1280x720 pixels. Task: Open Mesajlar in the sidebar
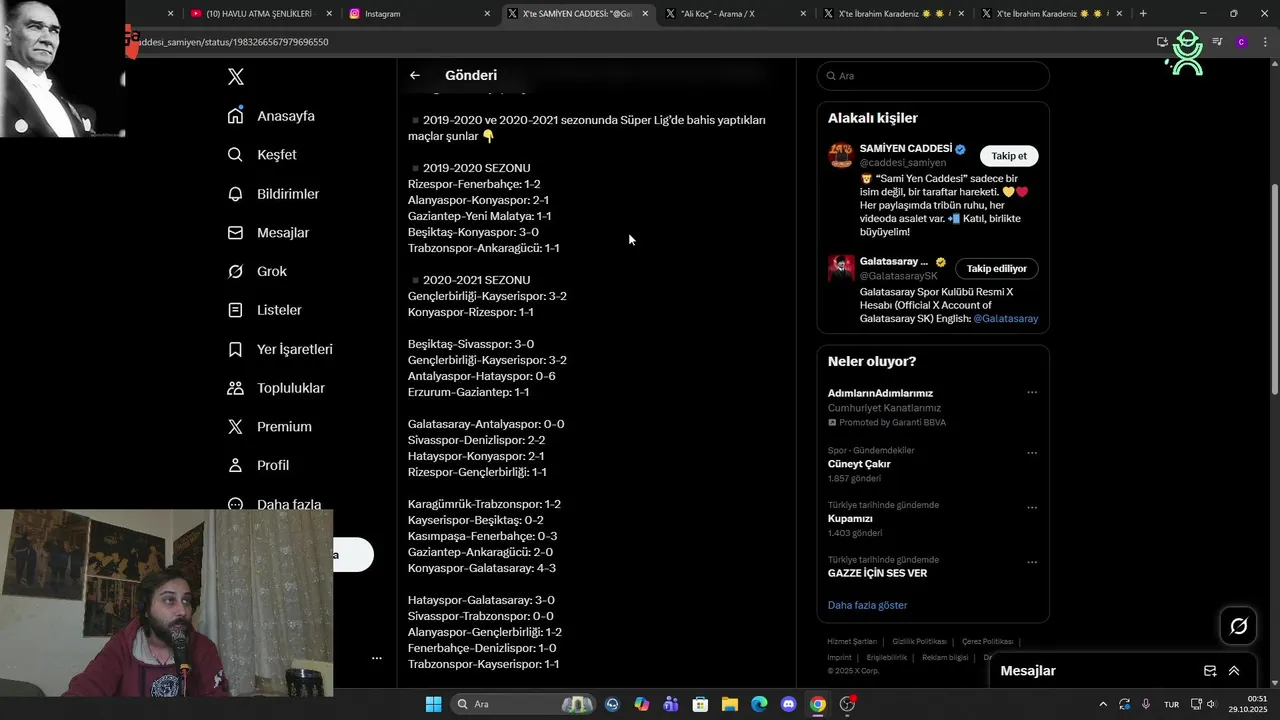point(268,233)
